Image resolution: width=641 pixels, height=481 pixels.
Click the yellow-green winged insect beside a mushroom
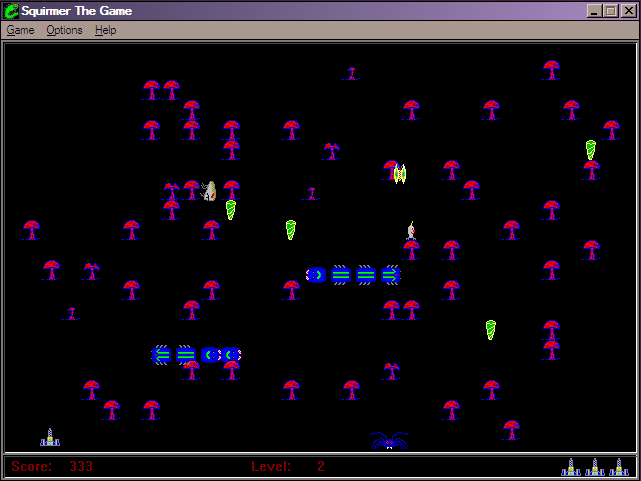tap(400, 174)
